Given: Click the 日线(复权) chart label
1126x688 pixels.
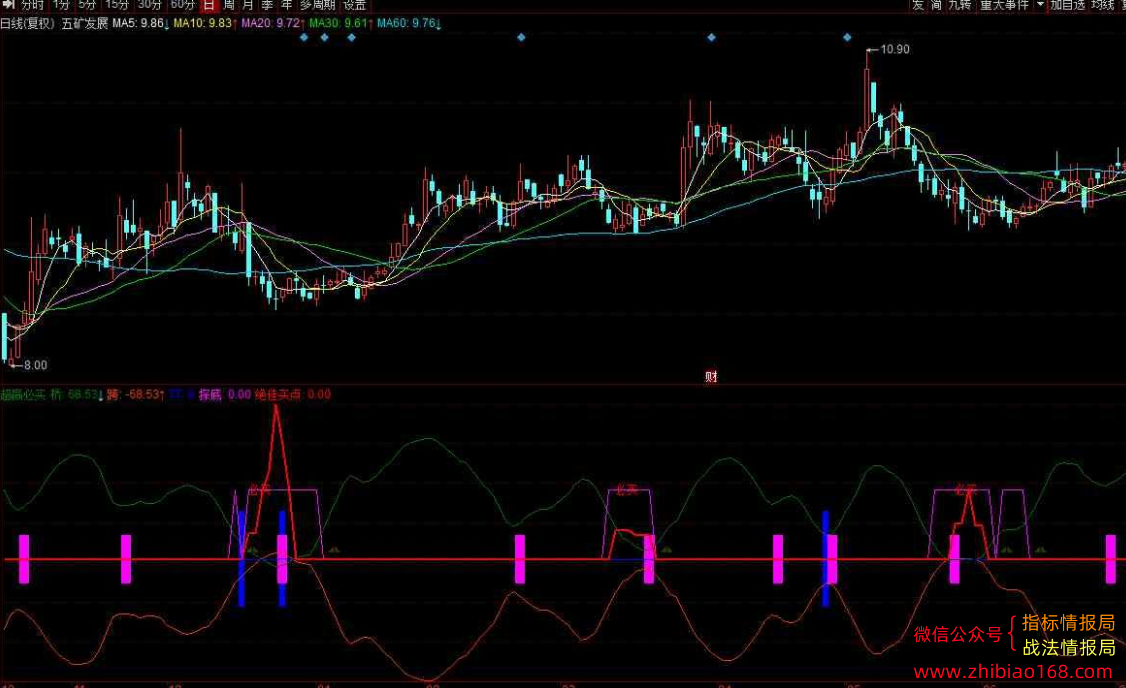Looking at the screenshot, I should (x=27, y=23).
